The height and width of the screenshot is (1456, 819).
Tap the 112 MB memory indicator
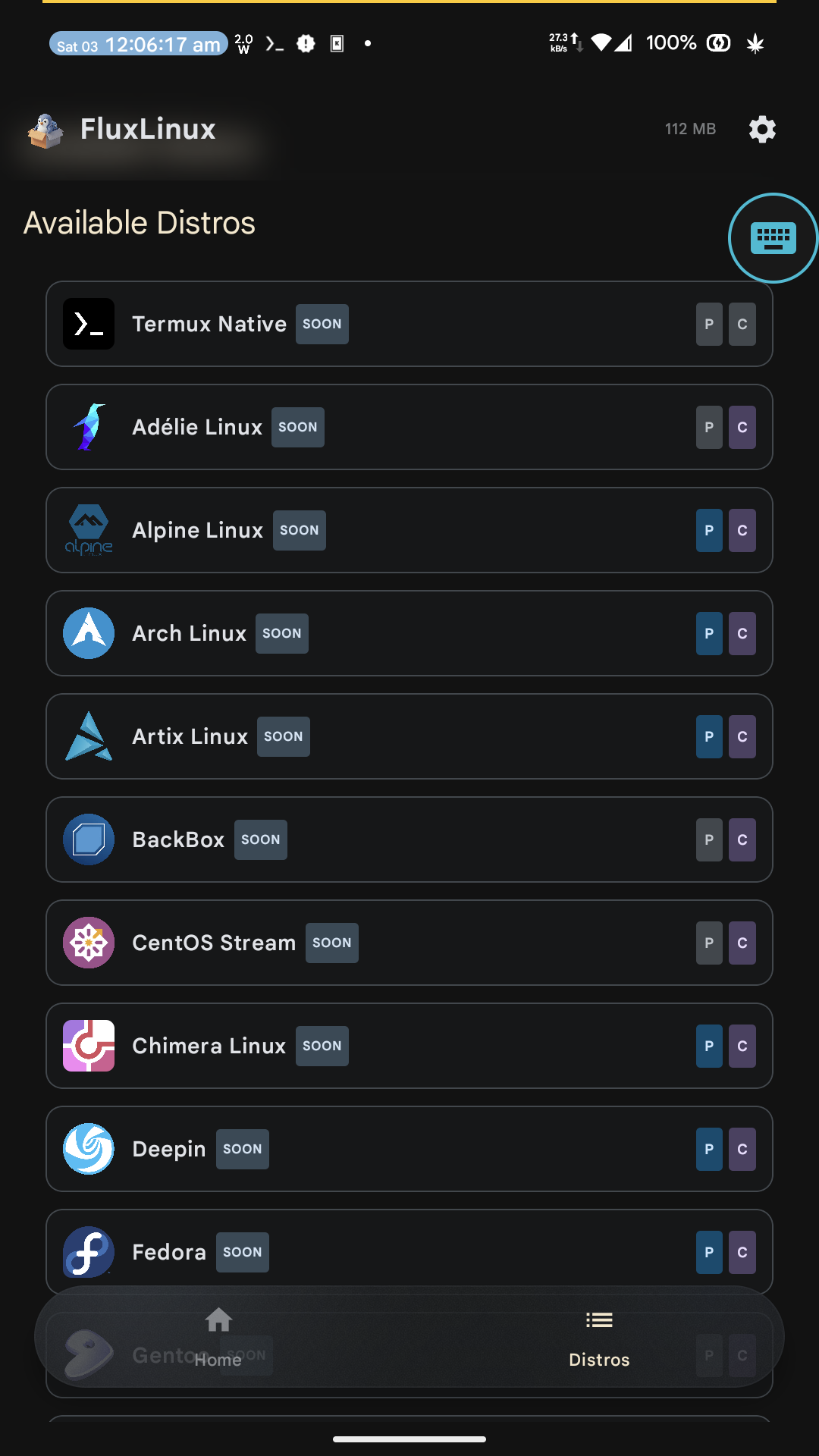point(690,130)
